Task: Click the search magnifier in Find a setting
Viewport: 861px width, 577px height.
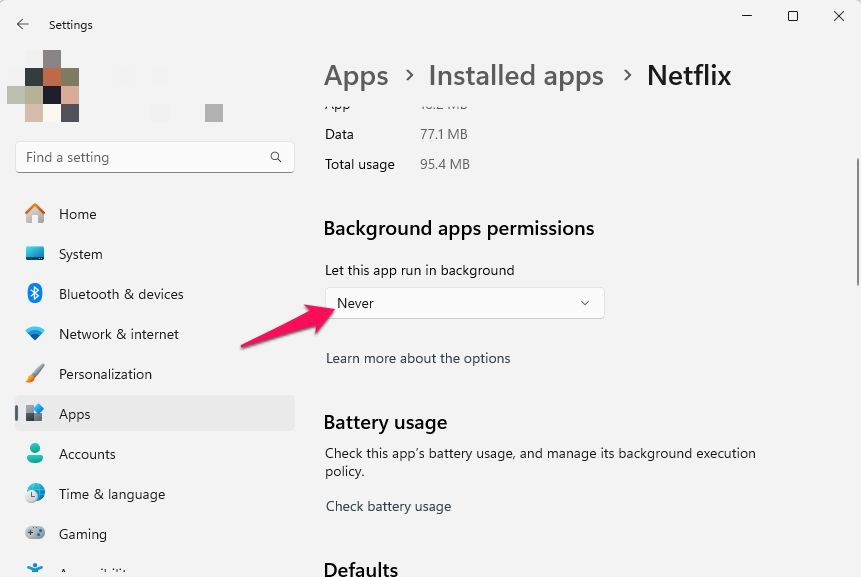Action: pyautogui.click(x=275, y=157)
